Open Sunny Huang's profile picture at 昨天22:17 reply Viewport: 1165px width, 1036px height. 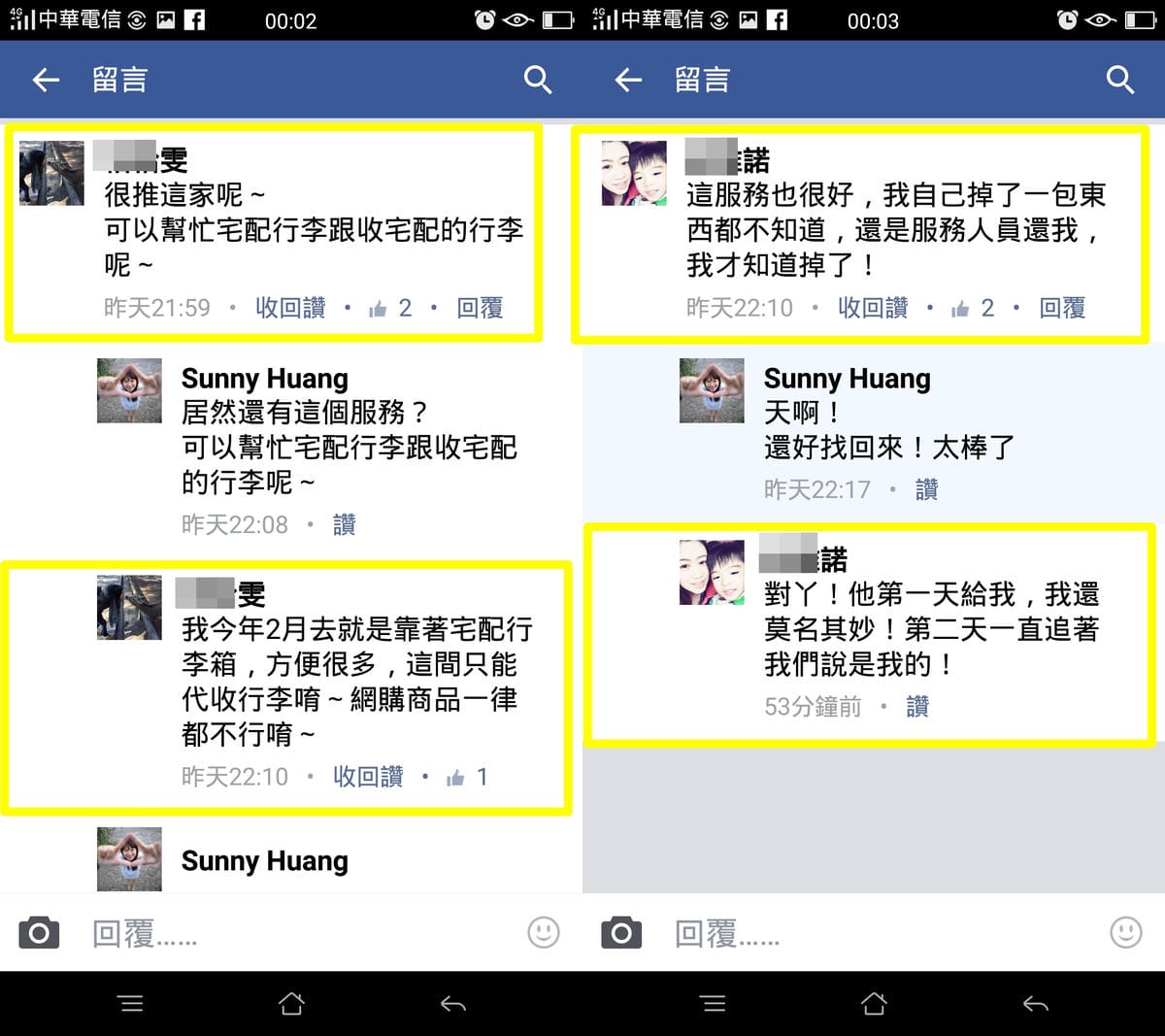point(712,390)
